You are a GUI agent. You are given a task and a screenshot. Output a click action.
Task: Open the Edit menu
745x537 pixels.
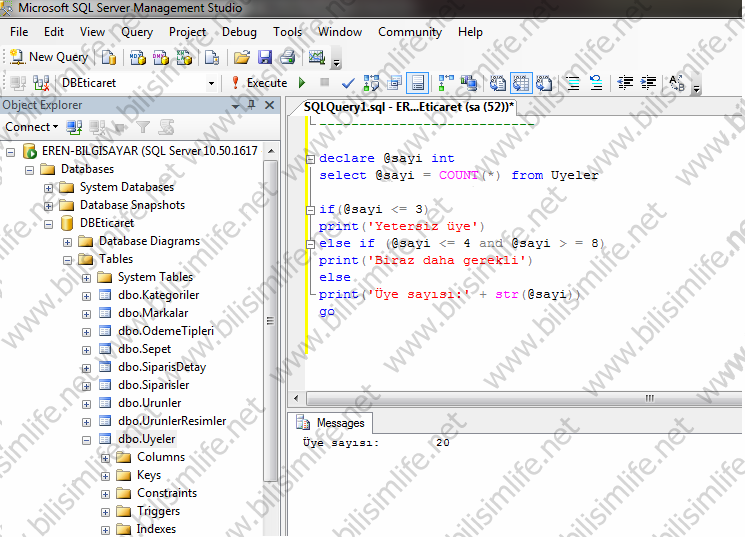(54, 32)
